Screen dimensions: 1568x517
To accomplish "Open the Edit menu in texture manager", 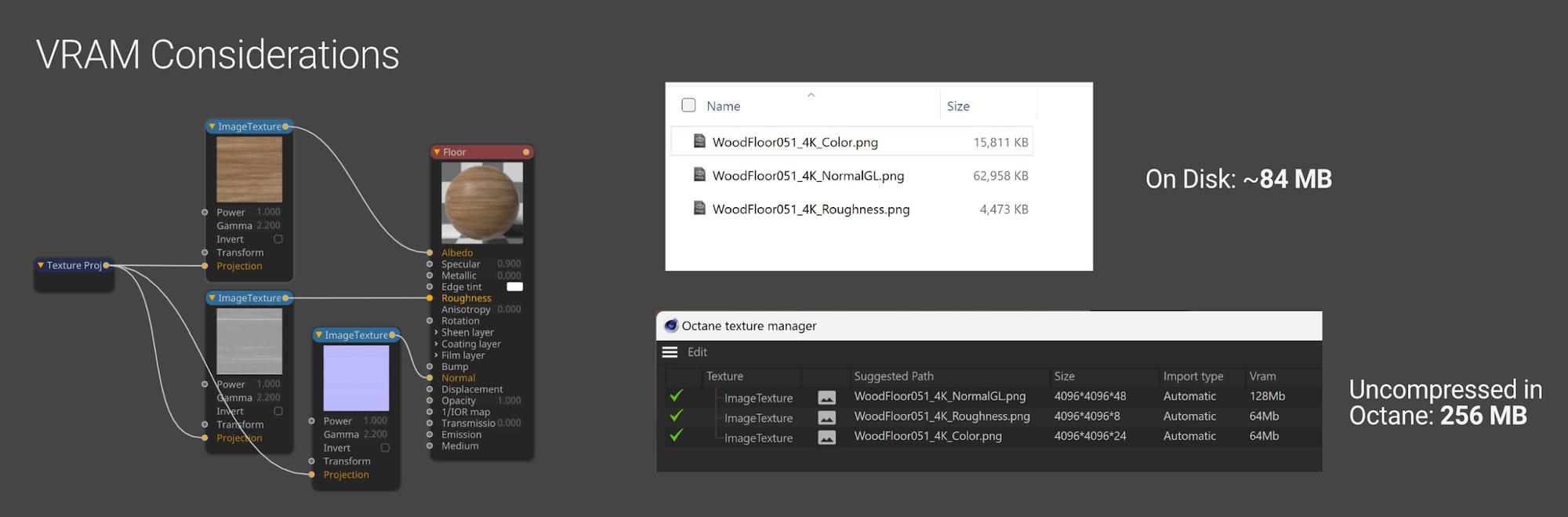I will (x=697, y=352).
